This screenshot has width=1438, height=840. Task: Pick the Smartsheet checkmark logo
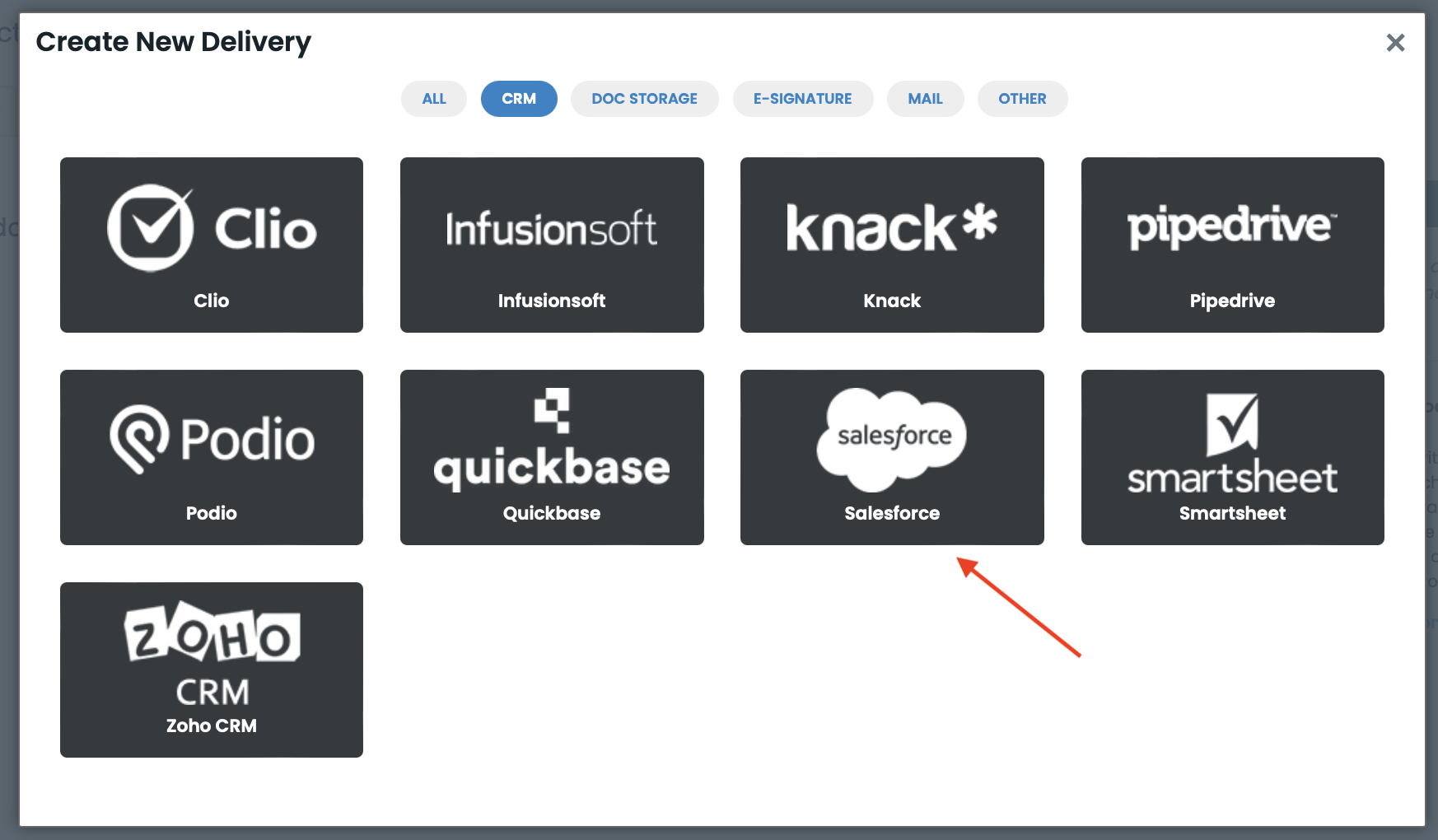point(1231,424)
